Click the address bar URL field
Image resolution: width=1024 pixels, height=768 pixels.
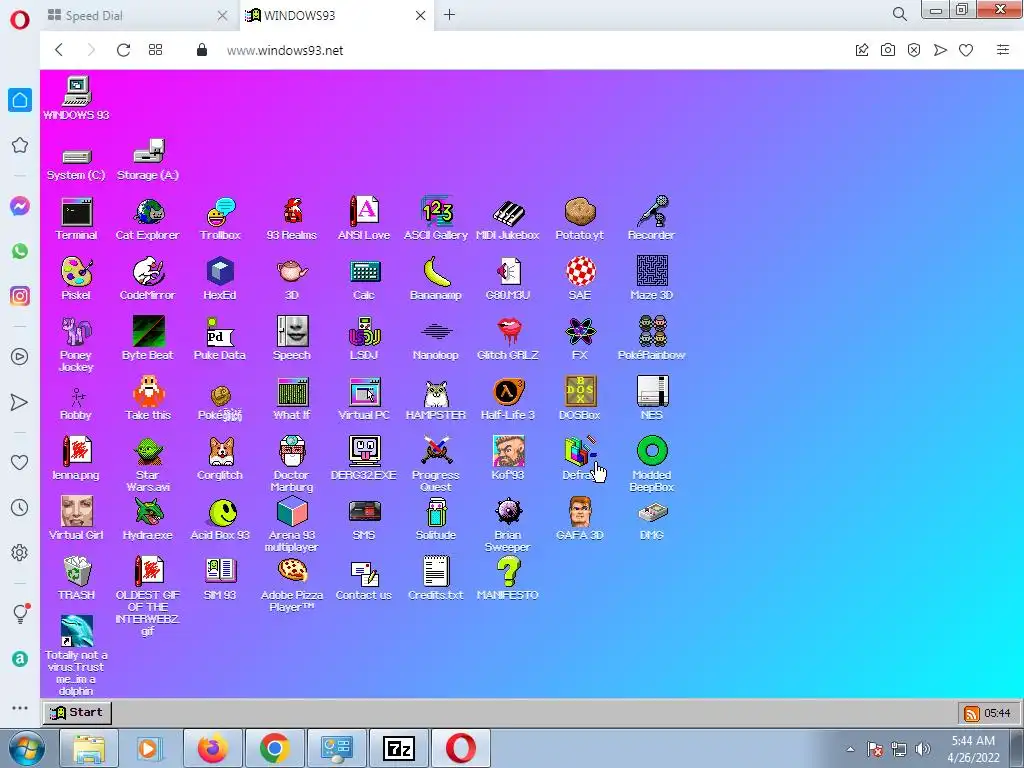[x=522, y=50]
